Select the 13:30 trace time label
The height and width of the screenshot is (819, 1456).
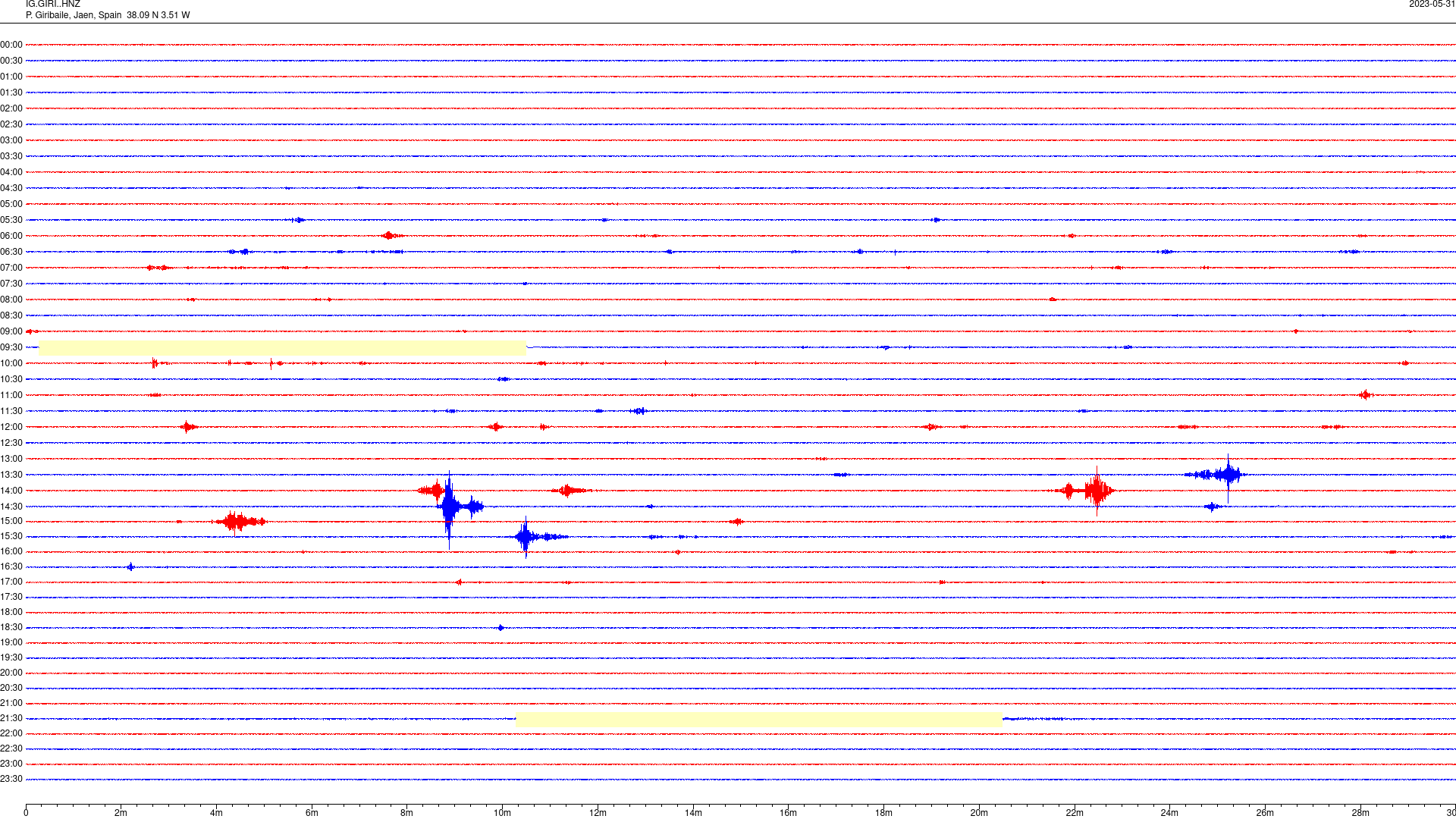[11, 475]
